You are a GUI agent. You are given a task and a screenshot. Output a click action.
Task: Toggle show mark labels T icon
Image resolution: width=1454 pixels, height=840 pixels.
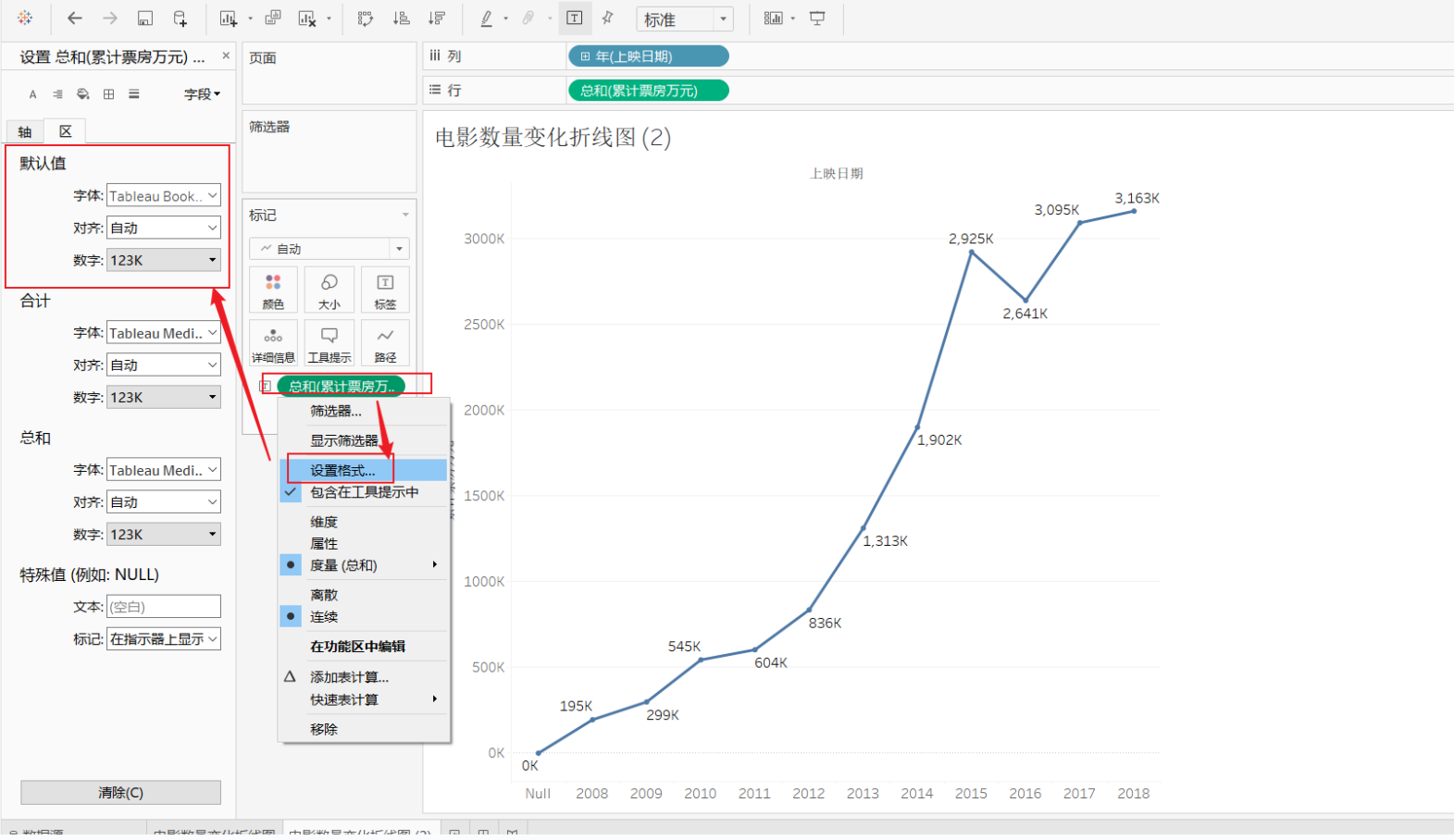[574, 18]
